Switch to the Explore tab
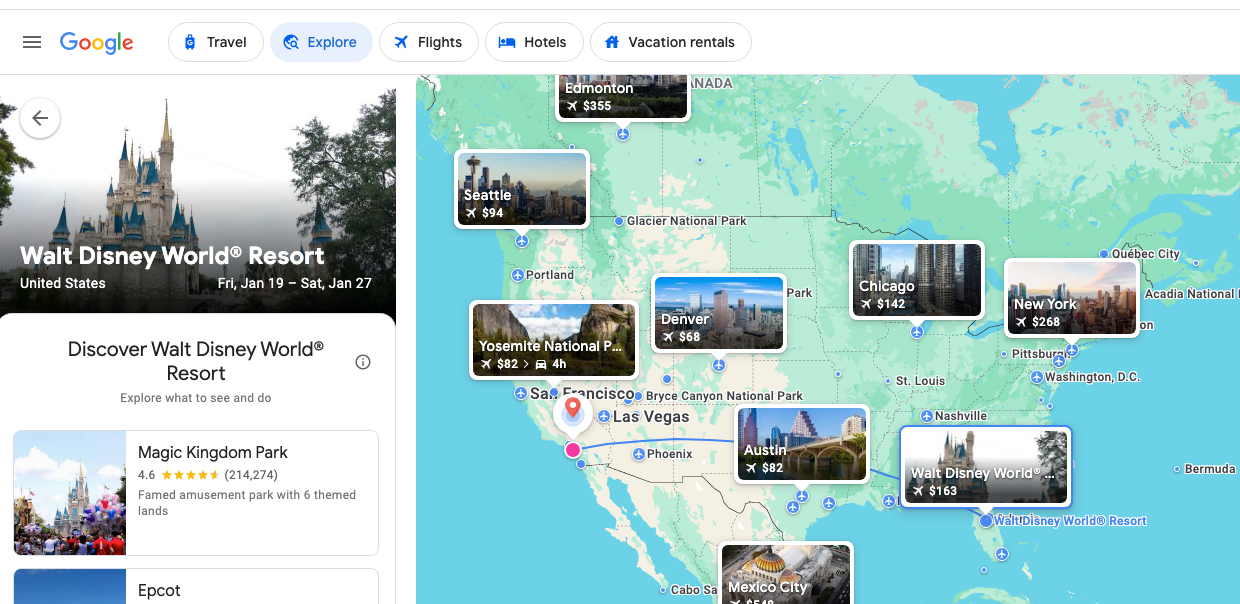 [321, 42]
